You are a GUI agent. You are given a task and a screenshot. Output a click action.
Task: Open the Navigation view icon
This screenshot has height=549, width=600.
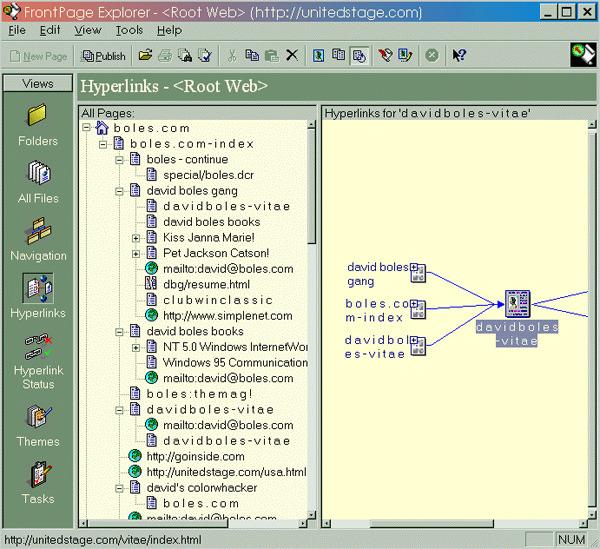click(38, 239)
